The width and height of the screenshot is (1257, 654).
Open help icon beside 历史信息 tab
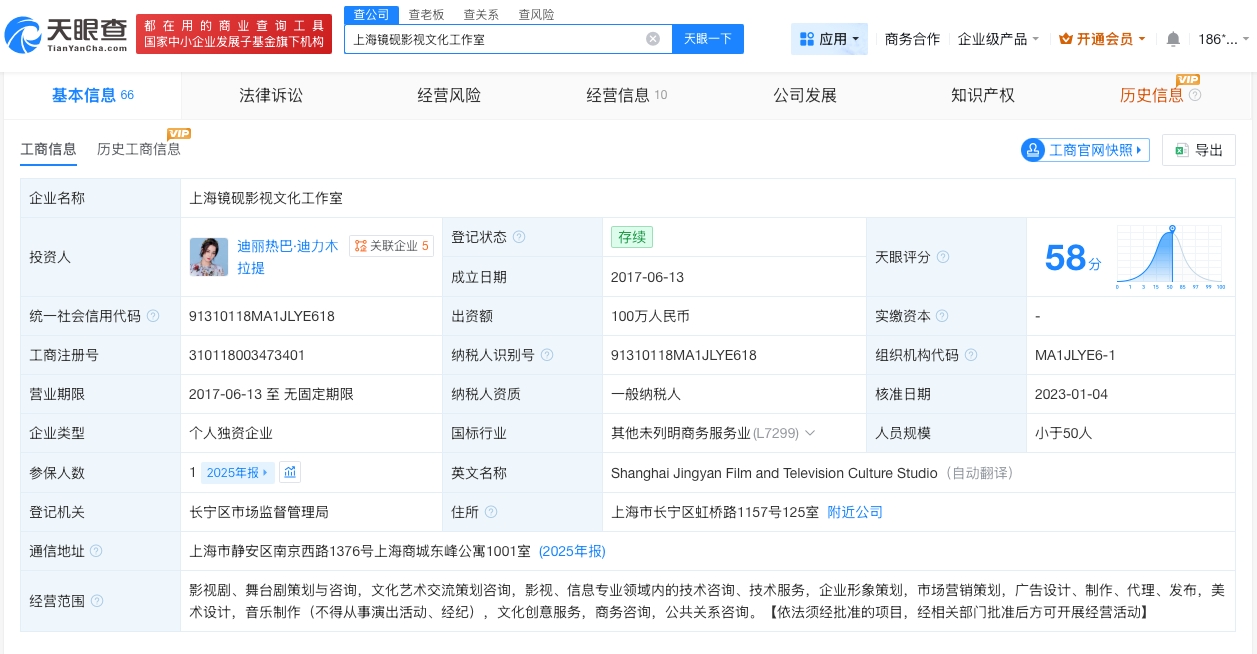[1195, 95]
